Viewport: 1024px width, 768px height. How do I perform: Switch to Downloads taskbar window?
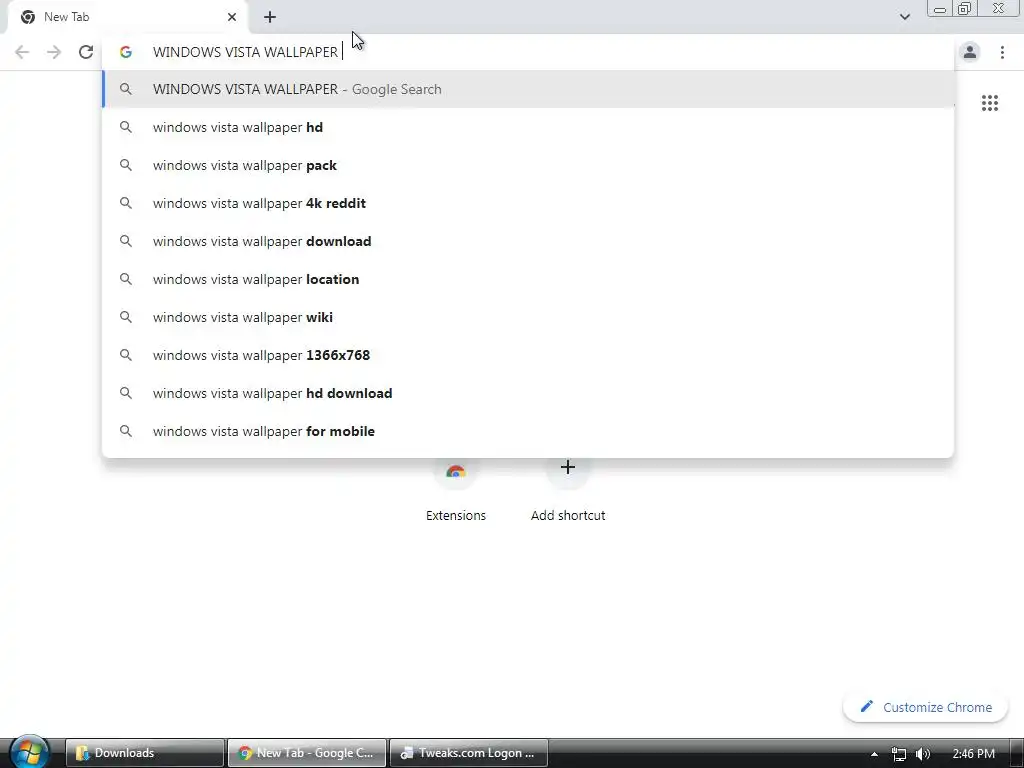(x=145, y=753)
